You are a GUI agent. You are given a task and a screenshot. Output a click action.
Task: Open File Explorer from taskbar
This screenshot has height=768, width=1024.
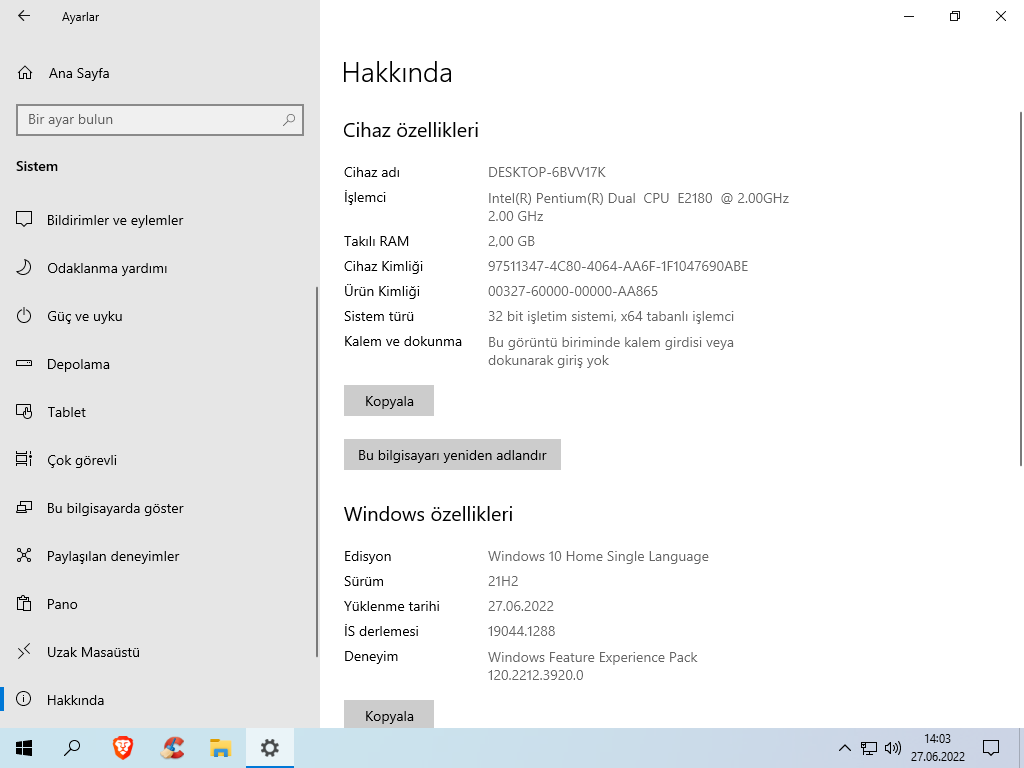click(x=221, y=748)
